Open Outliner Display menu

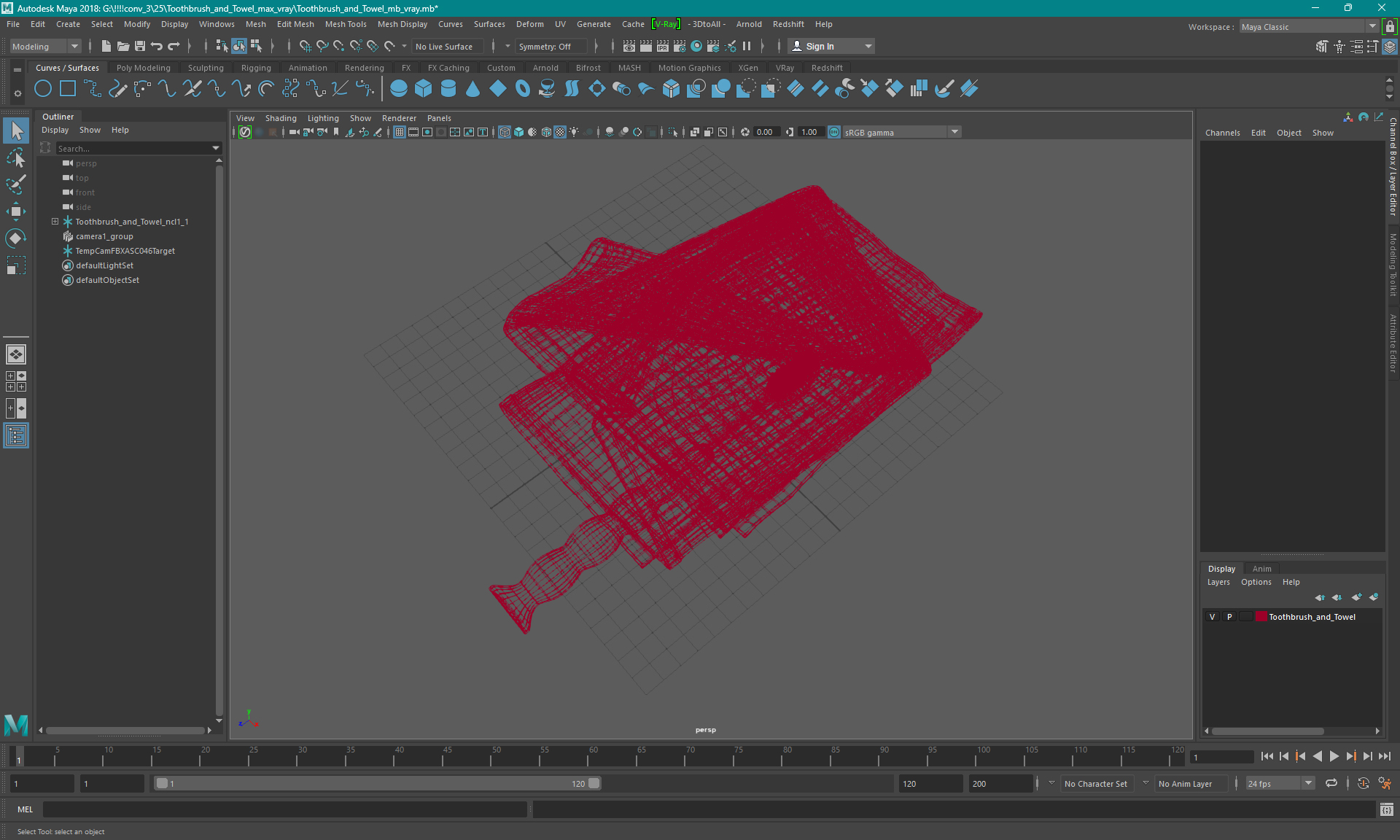coord(55,130)
